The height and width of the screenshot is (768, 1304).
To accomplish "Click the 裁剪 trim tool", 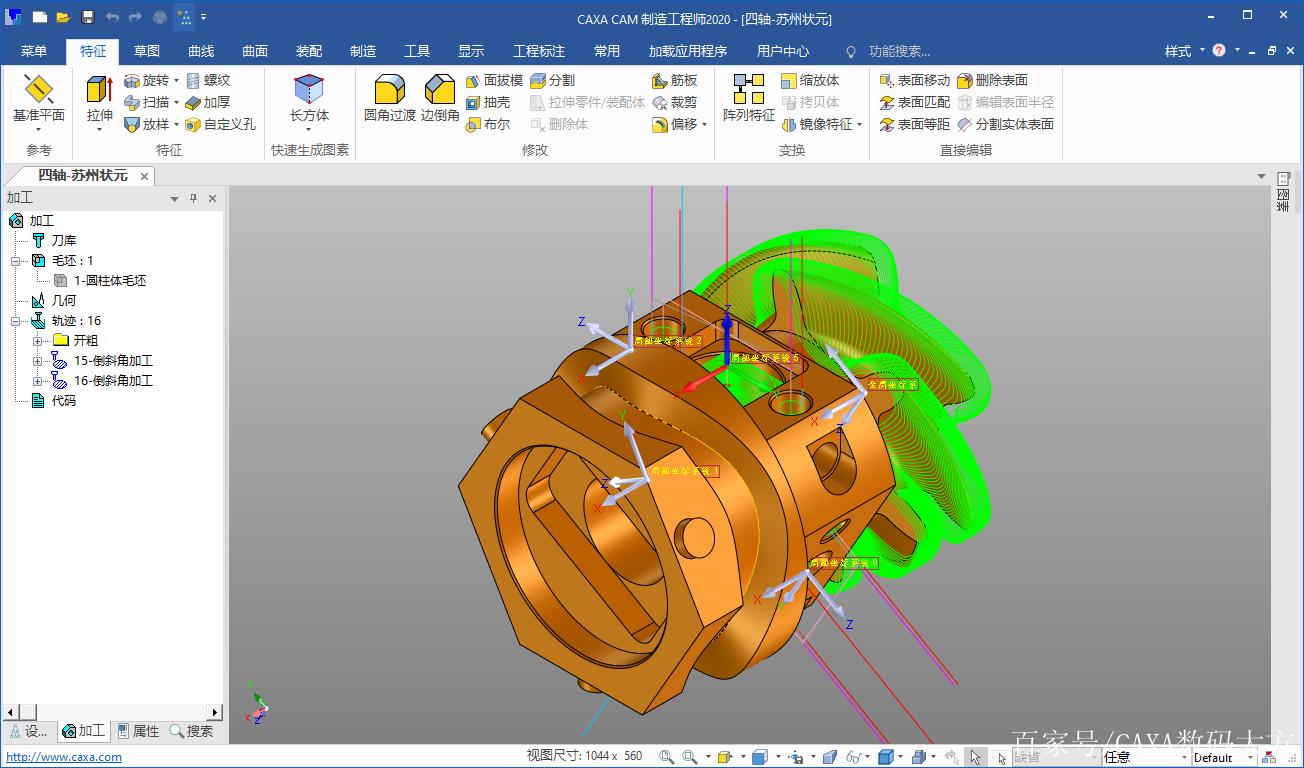I will (x=675, y=102).
